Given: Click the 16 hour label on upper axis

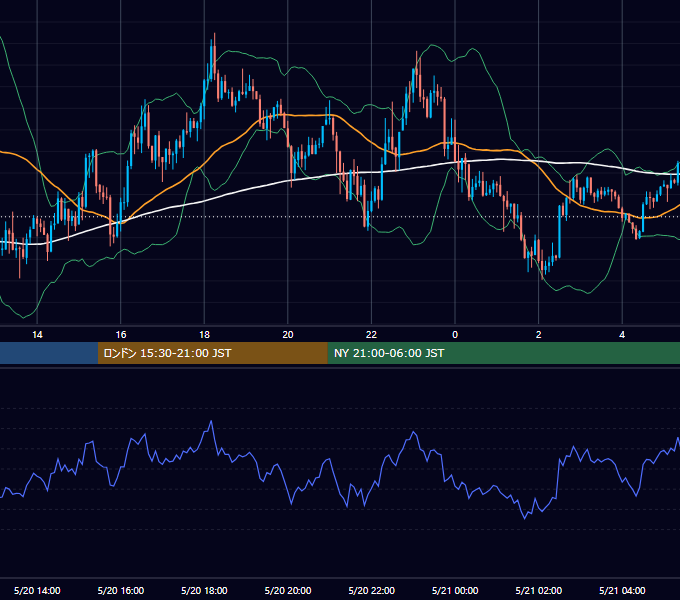Looking at the screenshot, I should click(x=121, y=335).
